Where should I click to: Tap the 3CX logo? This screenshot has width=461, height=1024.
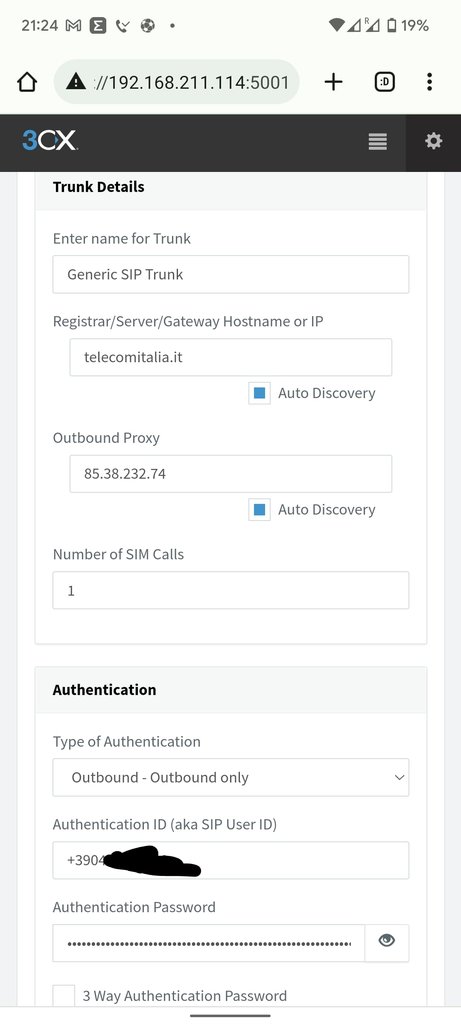click(x=50, y=140)
